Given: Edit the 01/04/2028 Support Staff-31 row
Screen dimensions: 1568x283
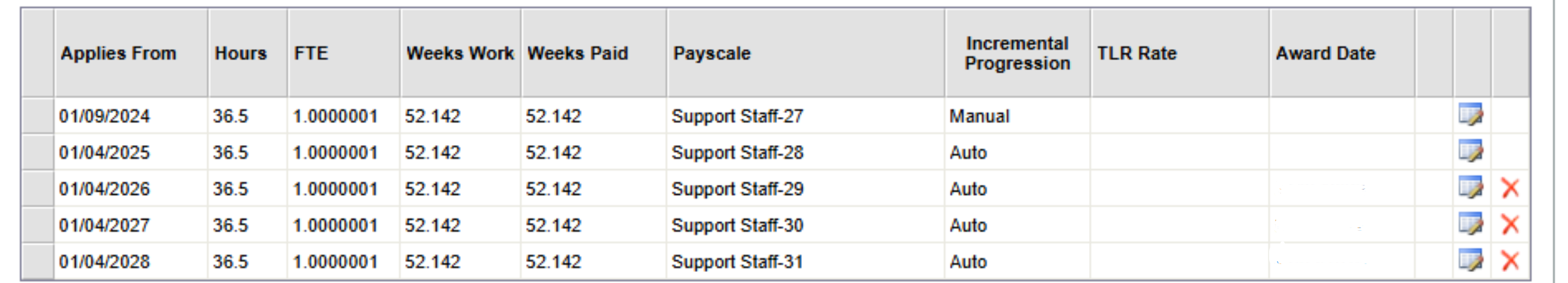Looking at the screenshot, I should [x=1471, y=261].
